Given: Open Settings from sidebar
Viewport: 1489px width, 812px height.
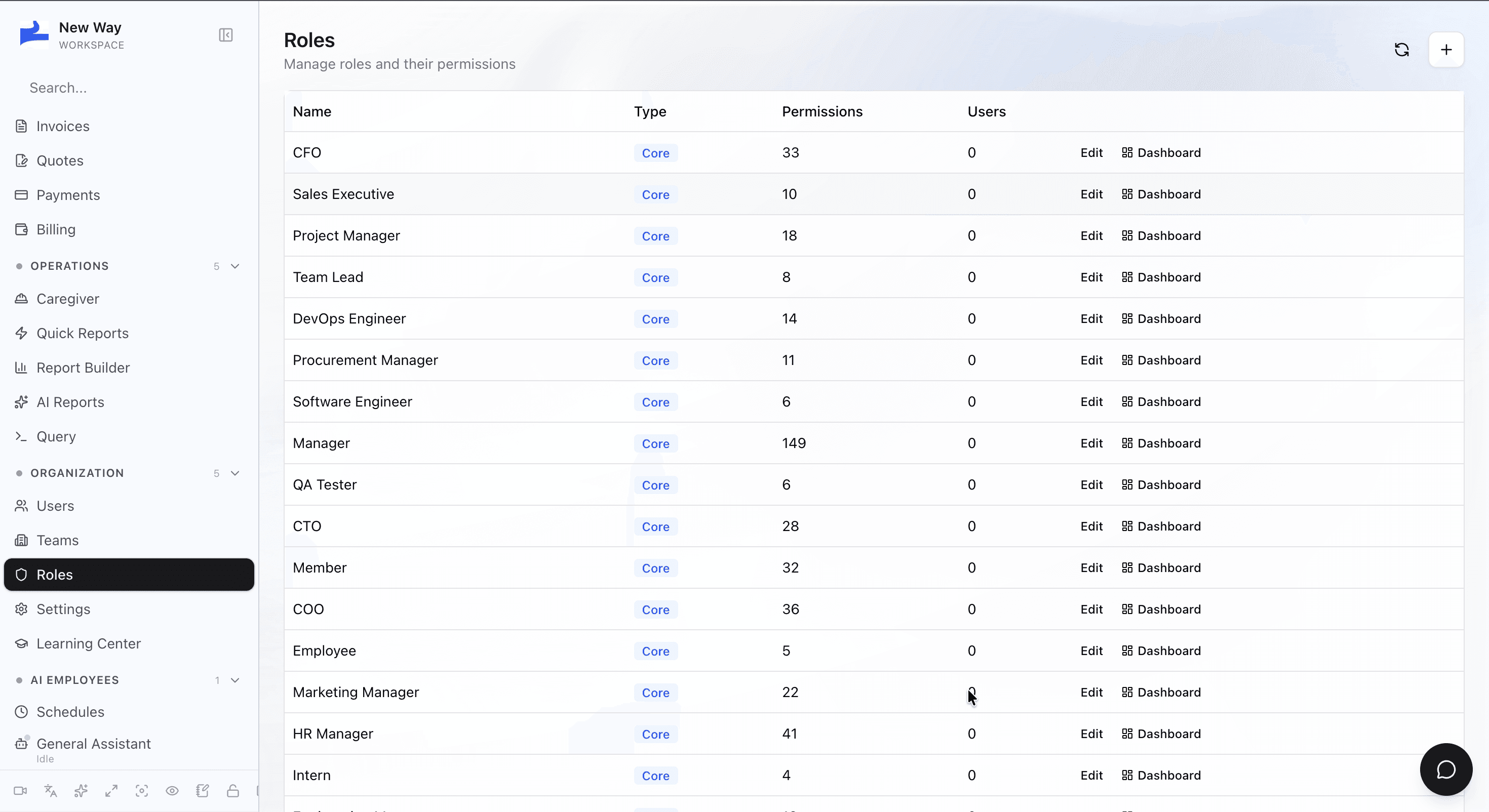Looking at the screenshot, I should [x=129, y=609].
